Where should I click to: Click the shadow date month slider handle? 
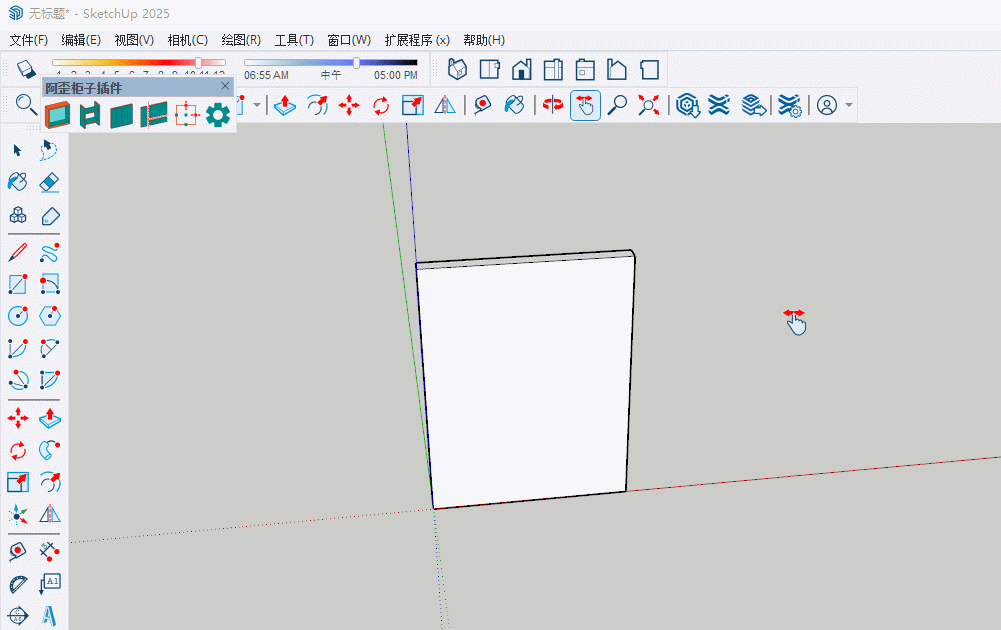pos(198,63)
